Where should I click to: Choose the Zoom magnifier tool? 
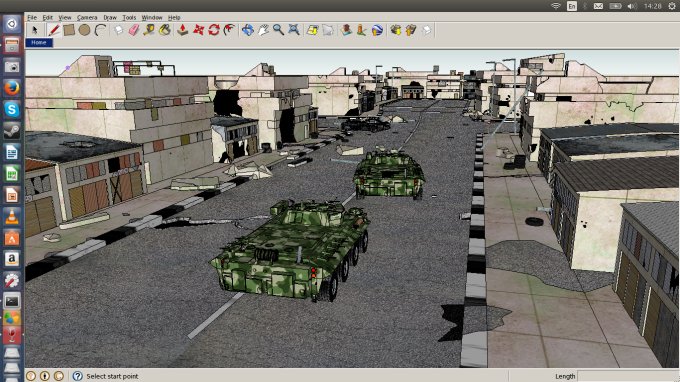pos(278,30)
